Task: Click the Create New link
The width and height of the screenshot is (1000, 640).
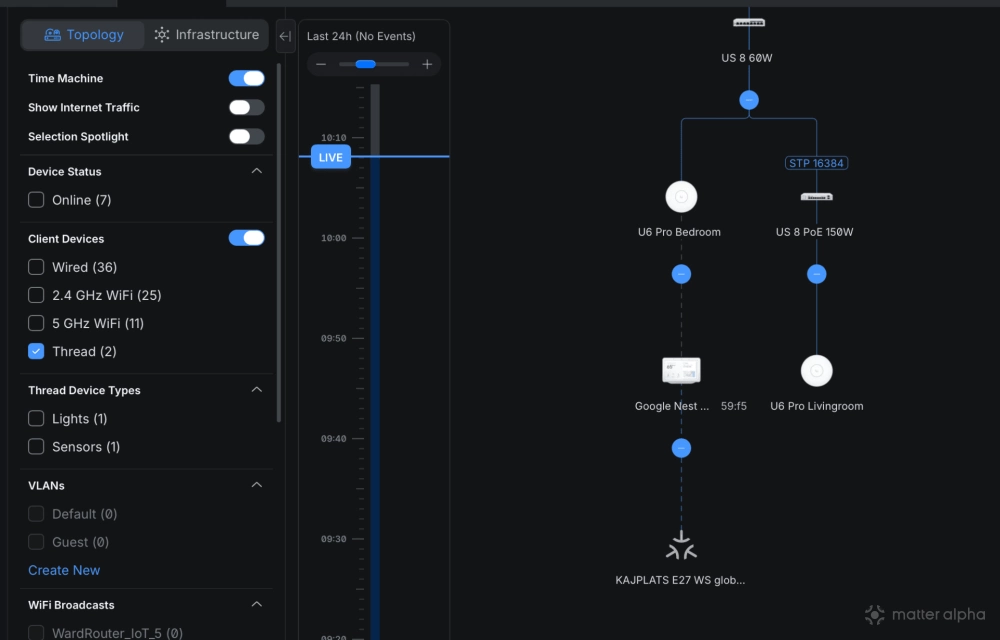Action: click(64, 571)
